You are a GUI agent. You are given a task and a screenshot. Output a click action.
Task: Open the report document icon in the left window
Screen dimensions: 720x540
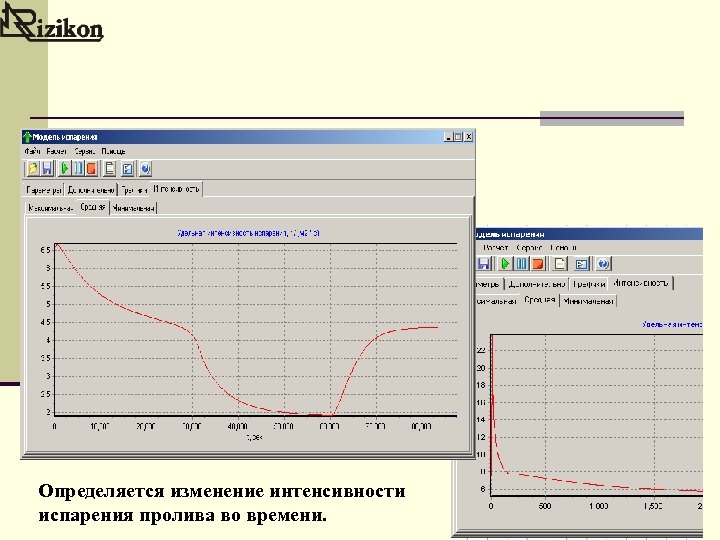(110, 169)
